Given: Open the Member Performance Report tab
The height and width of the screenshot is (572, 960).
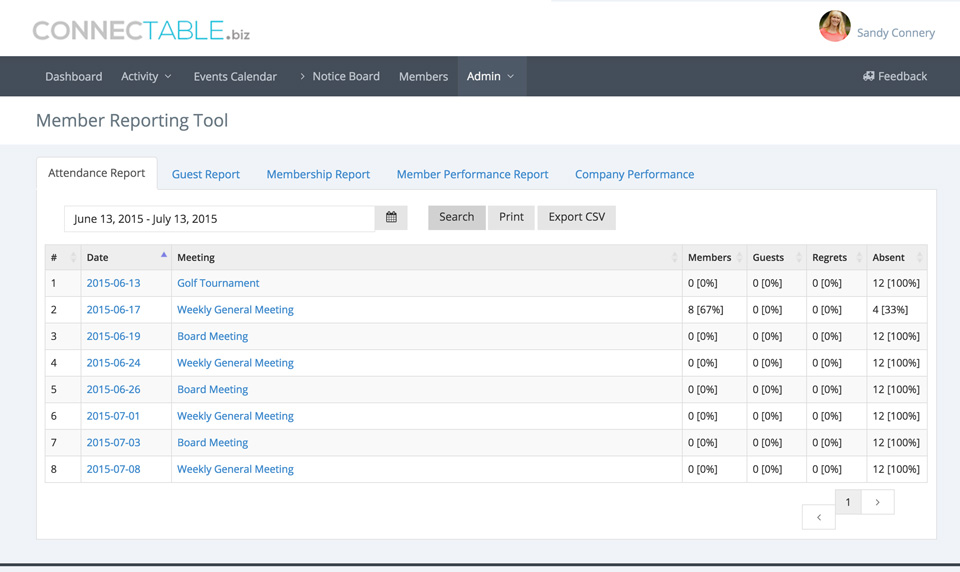Looking at the screenshot, I should (x=472, y=174).
